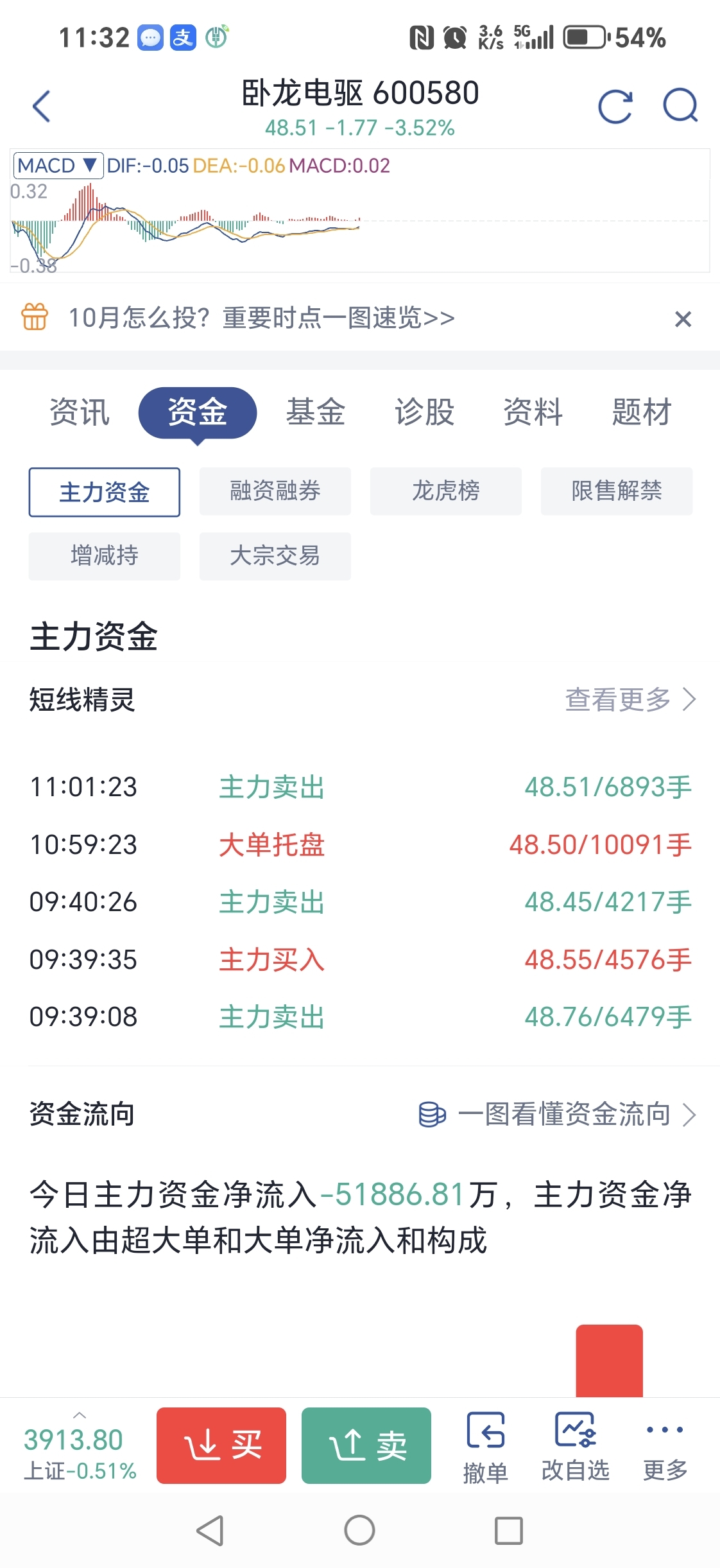Expand 查看更多 for 短线精灵
This screenshot has width=720, height=1568.
pos(630,699)
